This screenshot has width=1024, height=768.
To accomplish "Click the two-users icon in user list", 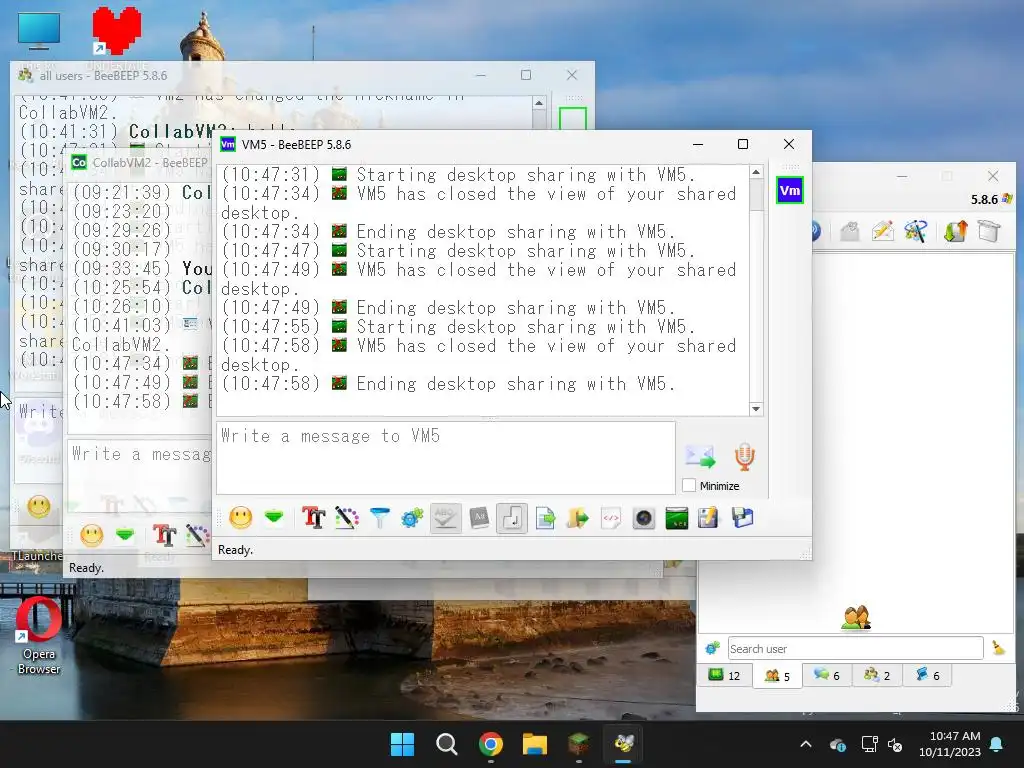I will 856,617.
